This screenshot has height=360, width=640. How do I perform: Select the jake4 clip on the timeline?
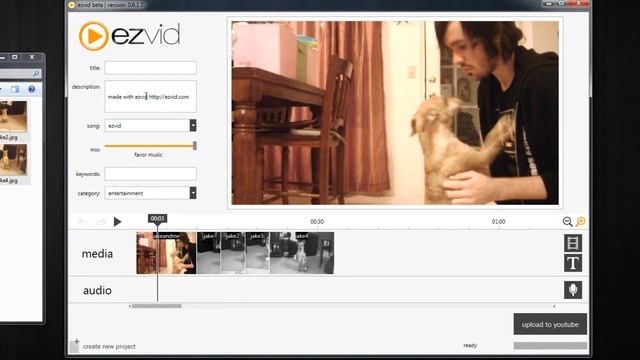pyautogui.click(x=302, y=253)
